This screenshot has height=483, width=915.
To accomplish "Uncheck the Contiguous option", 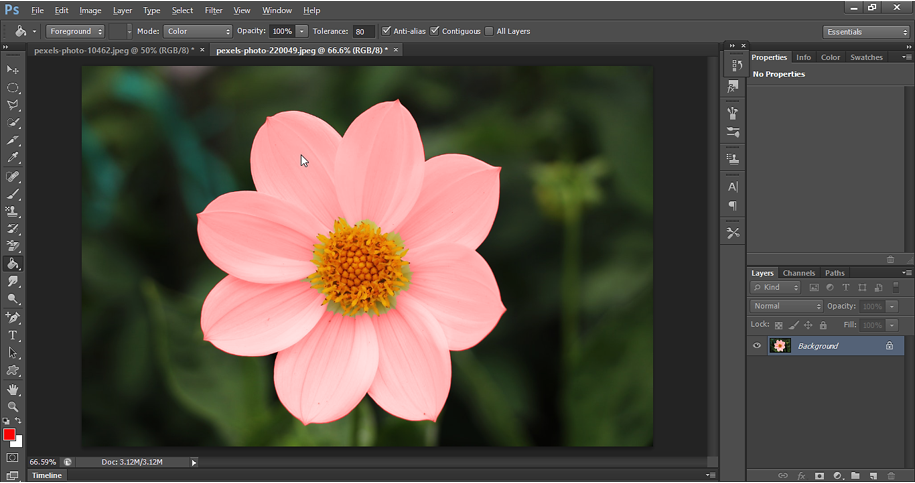I will (435, 31).
